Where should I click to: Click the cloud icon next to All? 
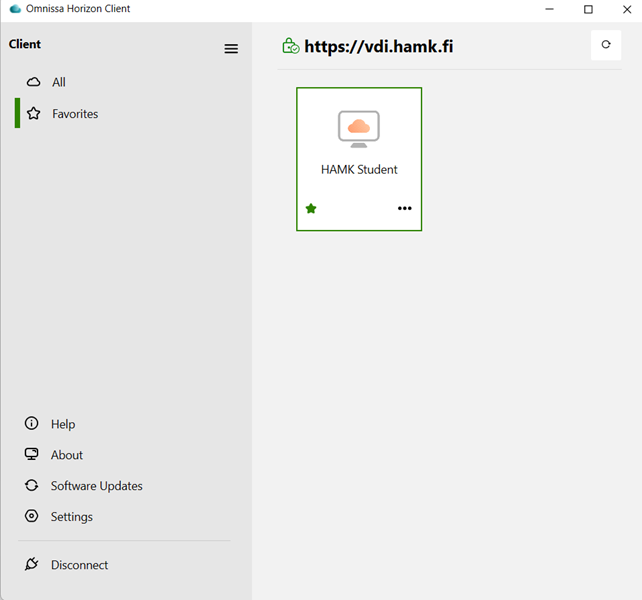(x=34, y=82)
